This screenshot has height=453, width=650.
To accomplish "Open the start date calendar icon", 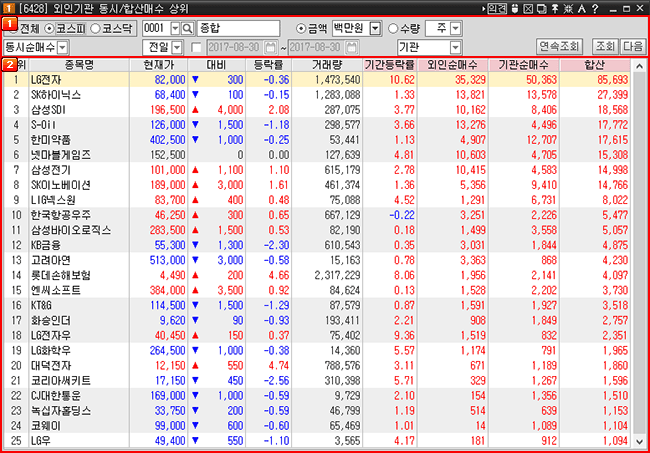I will pyautogui.click(x=271, y=47).
